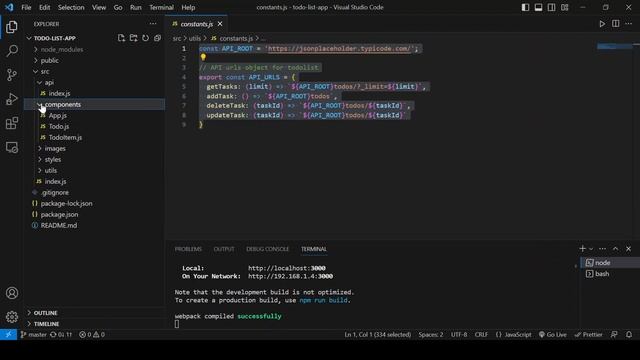640x360 pixels.
Task: Open Explorer views and more actions menu
Action: click(x=153, y=24)
